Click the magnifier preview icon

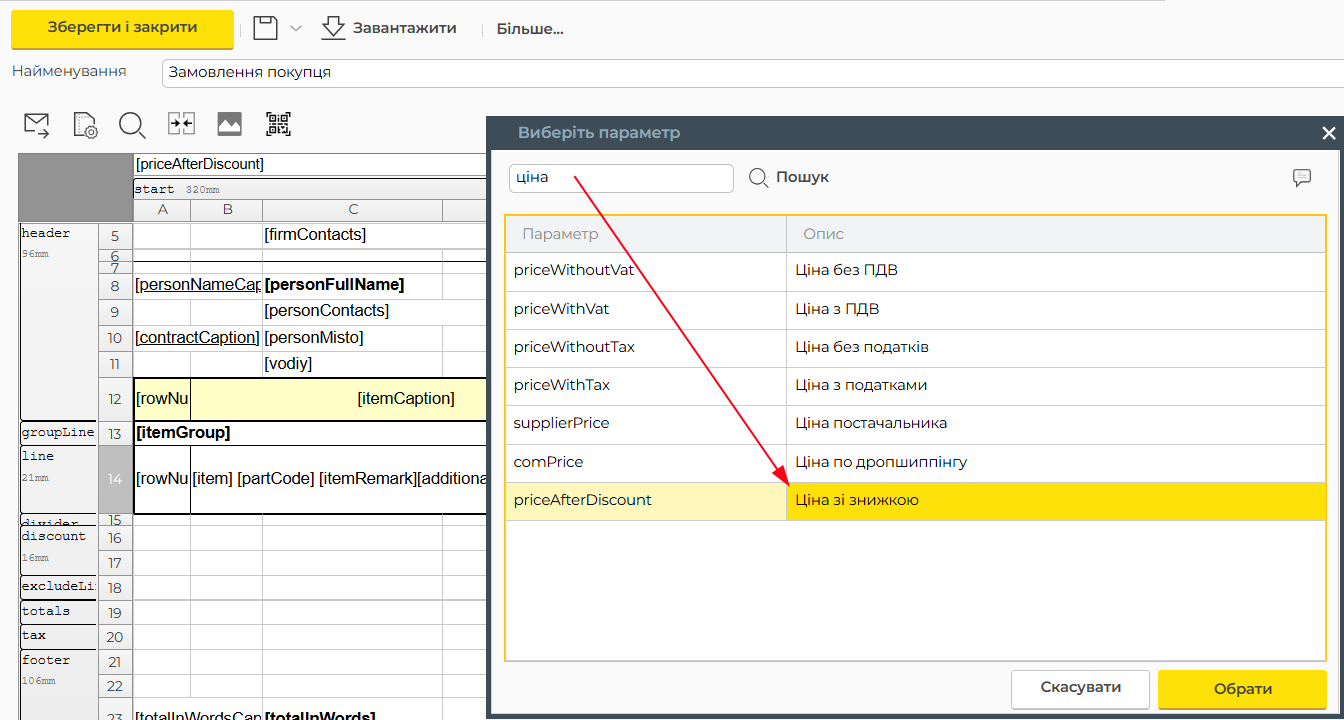(x=132, y=125)
